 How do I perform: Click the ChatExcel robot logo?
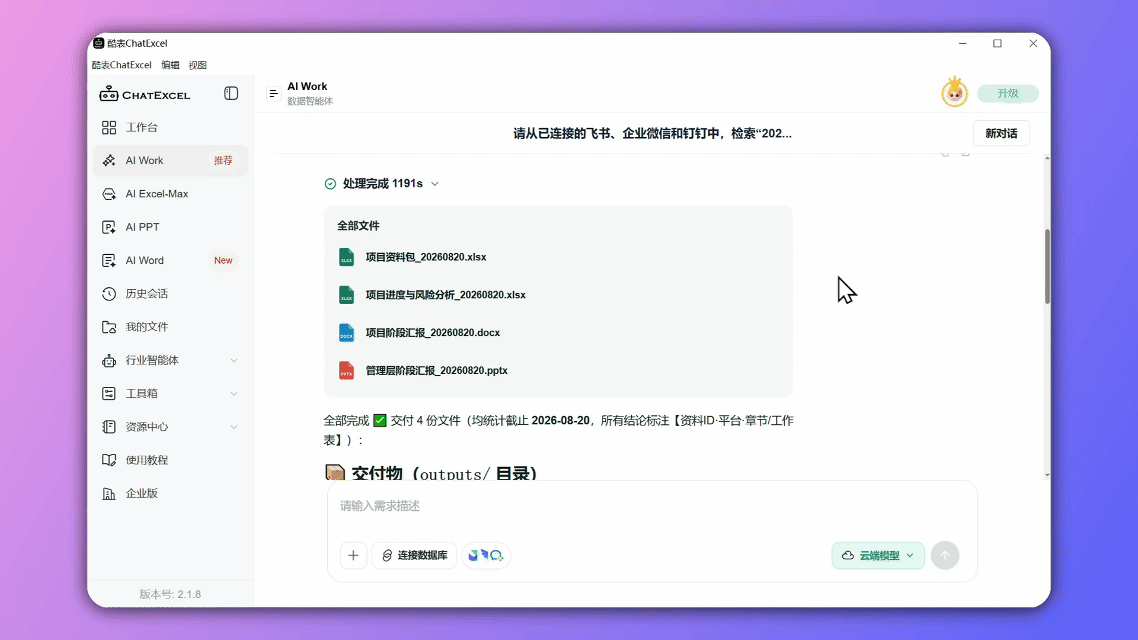109,94
